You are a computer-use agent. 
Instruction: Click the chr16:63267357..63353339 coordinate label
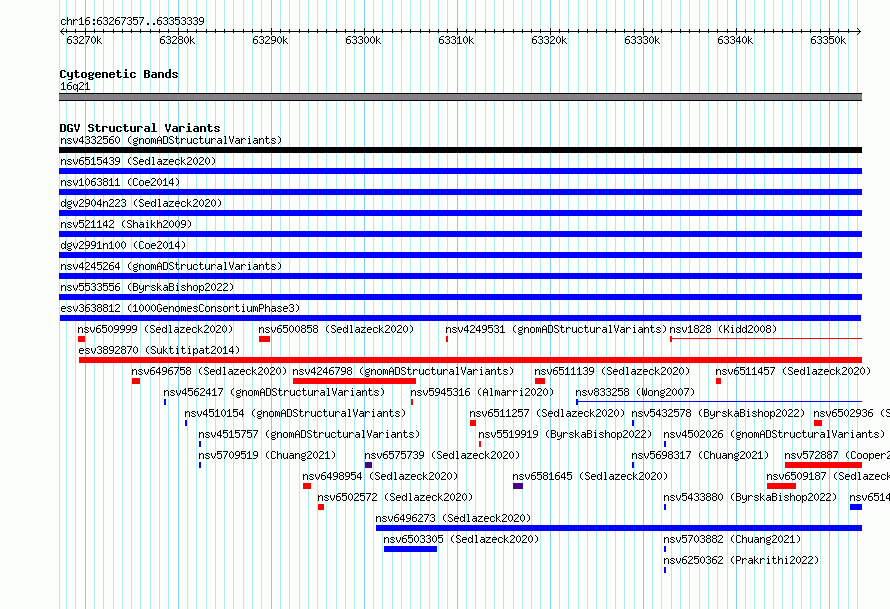click(x=132, y=21)
